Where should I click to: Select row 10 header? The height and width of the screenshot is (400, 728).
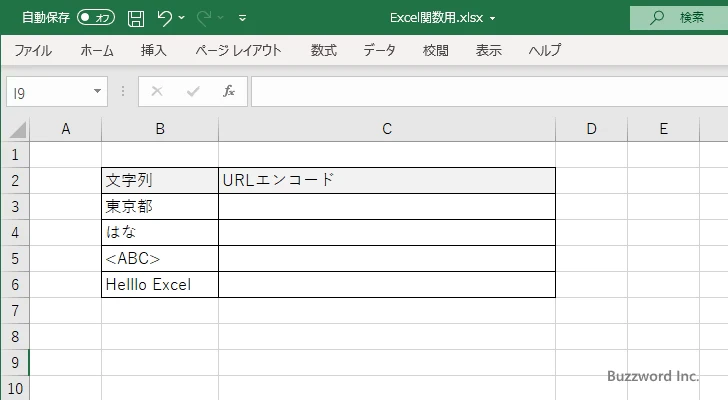coord(15,388)
